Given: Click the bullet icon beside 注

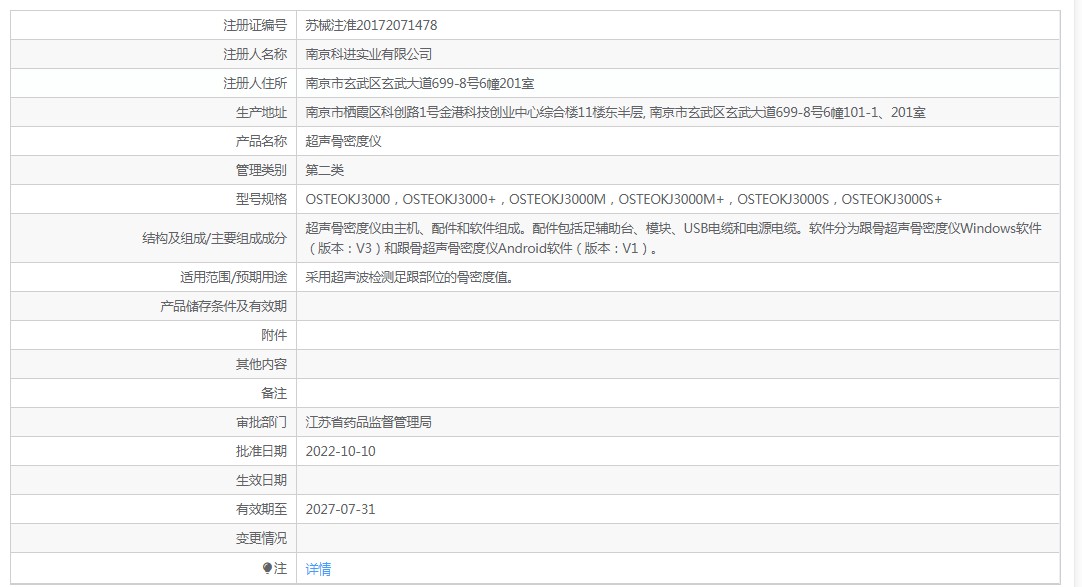Looking at the screenshot, I should (267, 568).
